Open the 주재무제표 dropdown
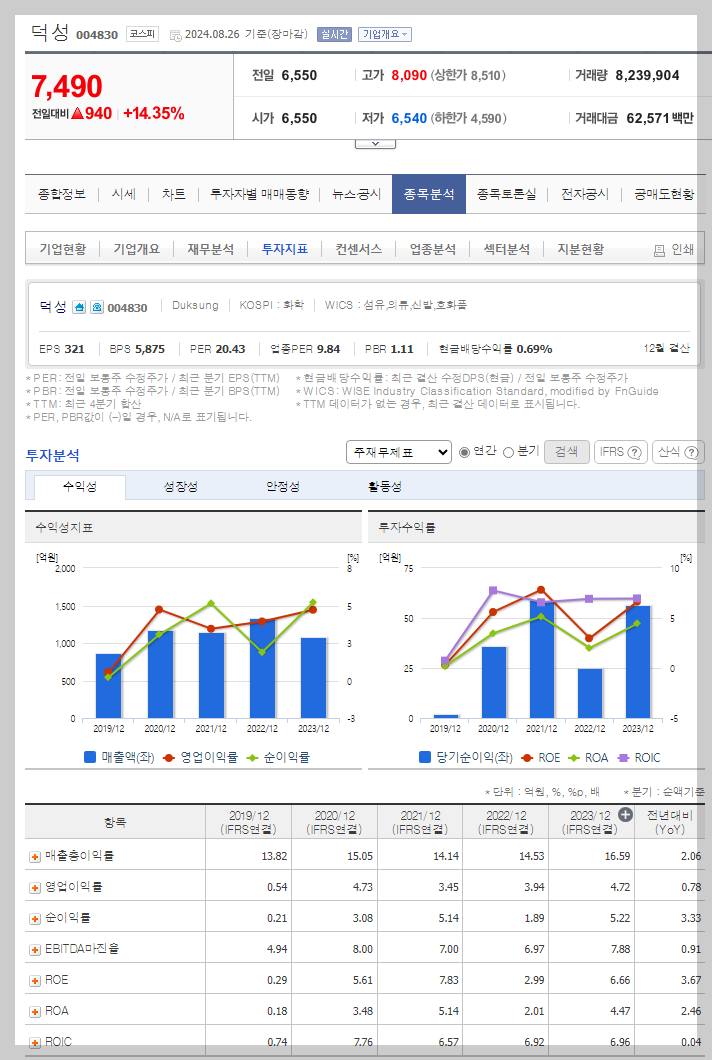 click(x=399, y=452)
